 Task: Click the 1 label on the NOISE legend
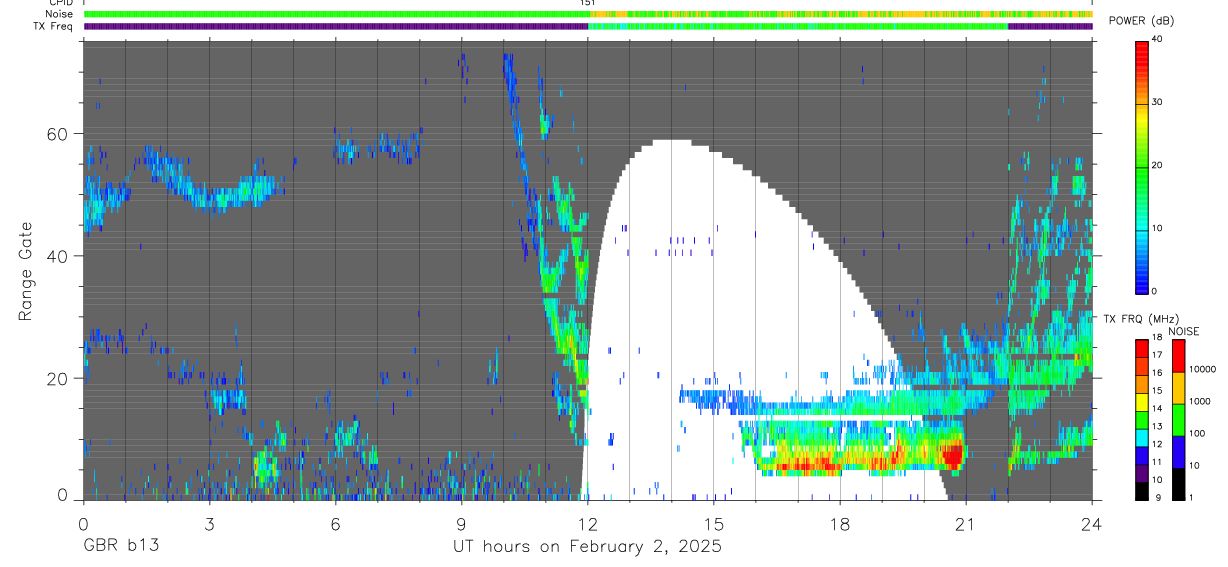click(1191, 499)
